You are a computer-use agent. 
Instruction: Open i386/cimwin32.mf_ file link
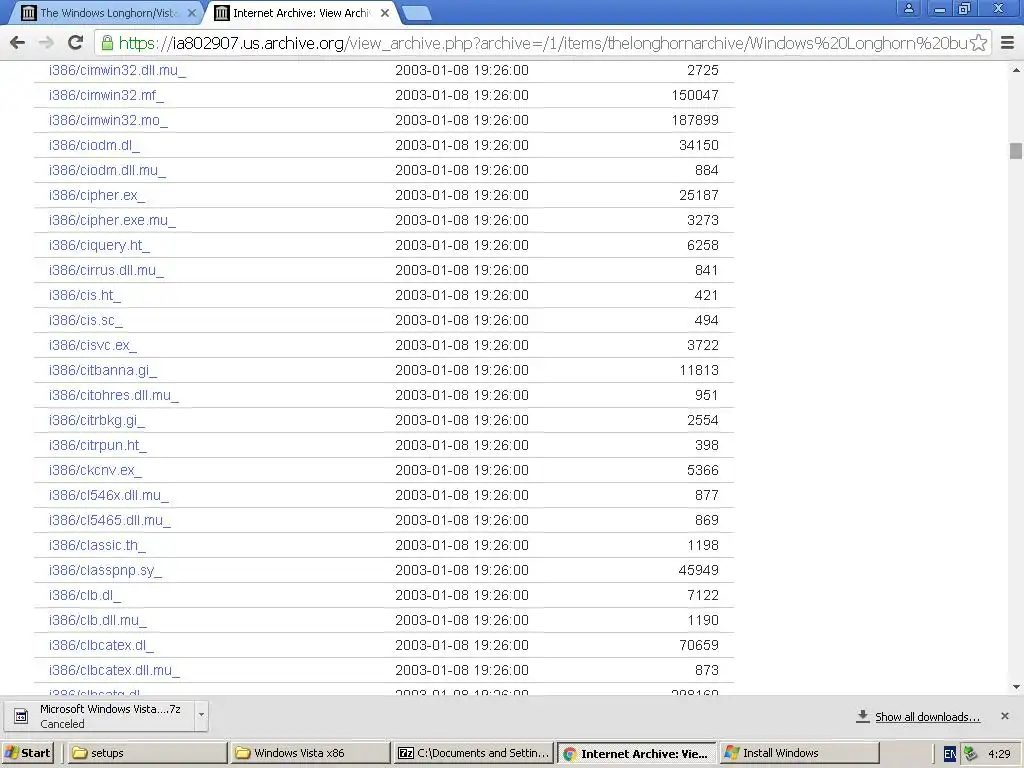106,95
